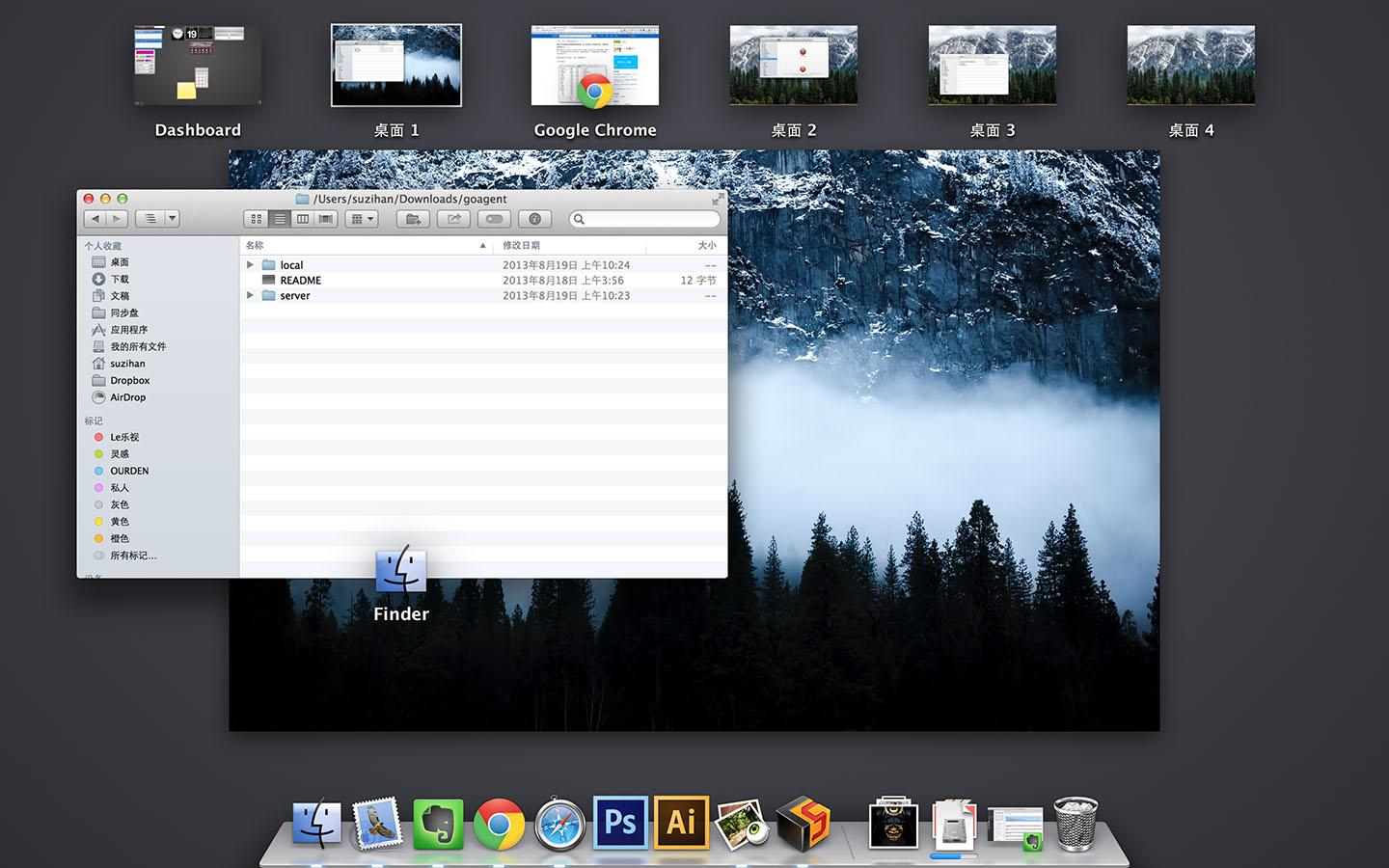Viewport: 1389px width, 868px height.
Task: Switch Finder to icon view mode
Action: point(256,218)
